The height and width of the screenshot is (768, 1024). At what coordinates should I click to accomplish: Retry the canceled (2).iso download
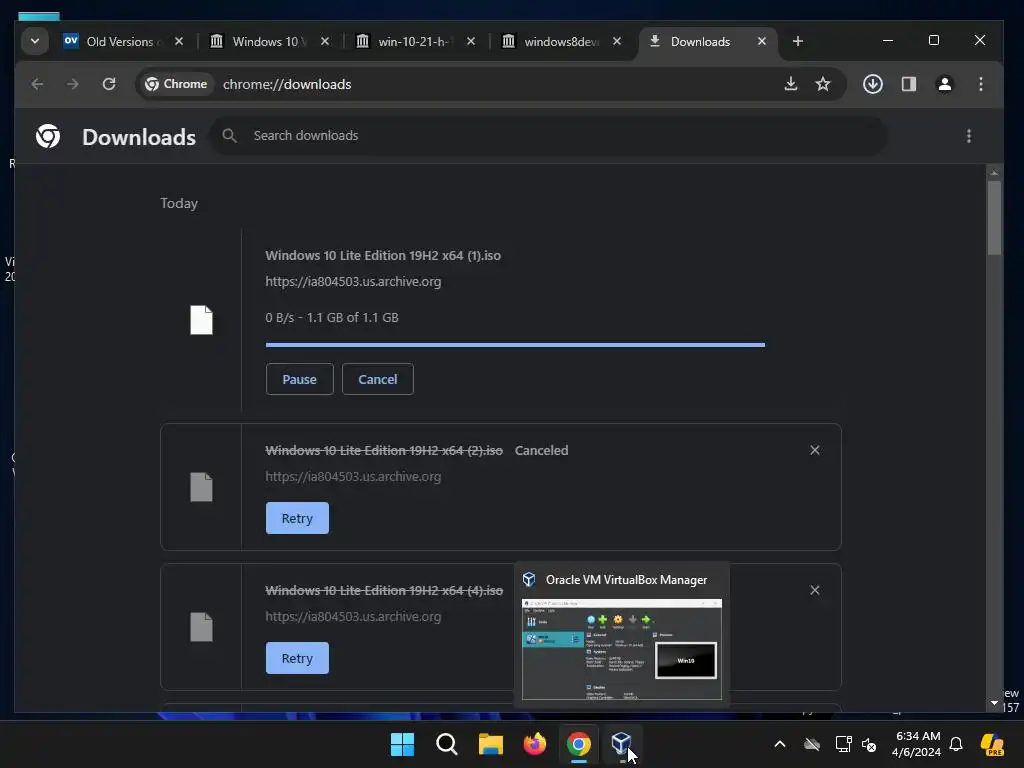pyautogui.click(x=297, y=519)
